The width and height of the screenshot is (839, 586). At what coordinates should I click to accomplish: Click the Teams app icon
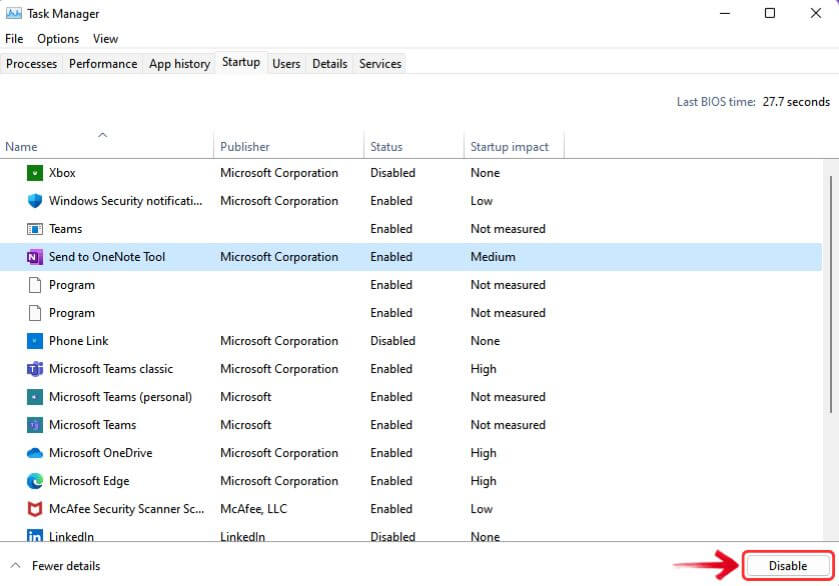tap(34, 228)
